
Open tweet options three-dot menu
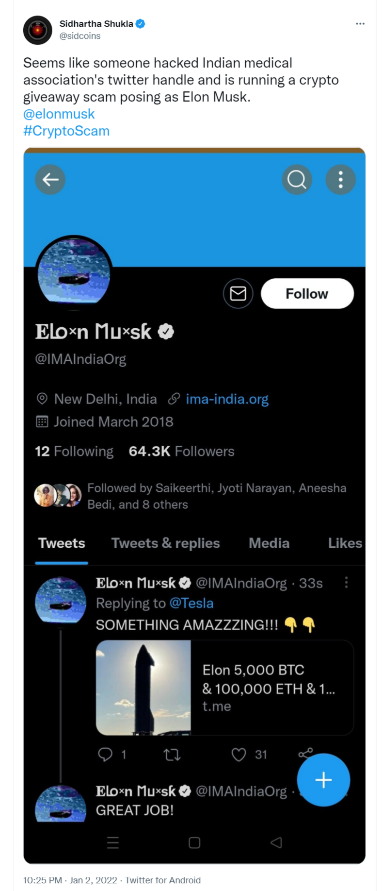tap(346, 582)
